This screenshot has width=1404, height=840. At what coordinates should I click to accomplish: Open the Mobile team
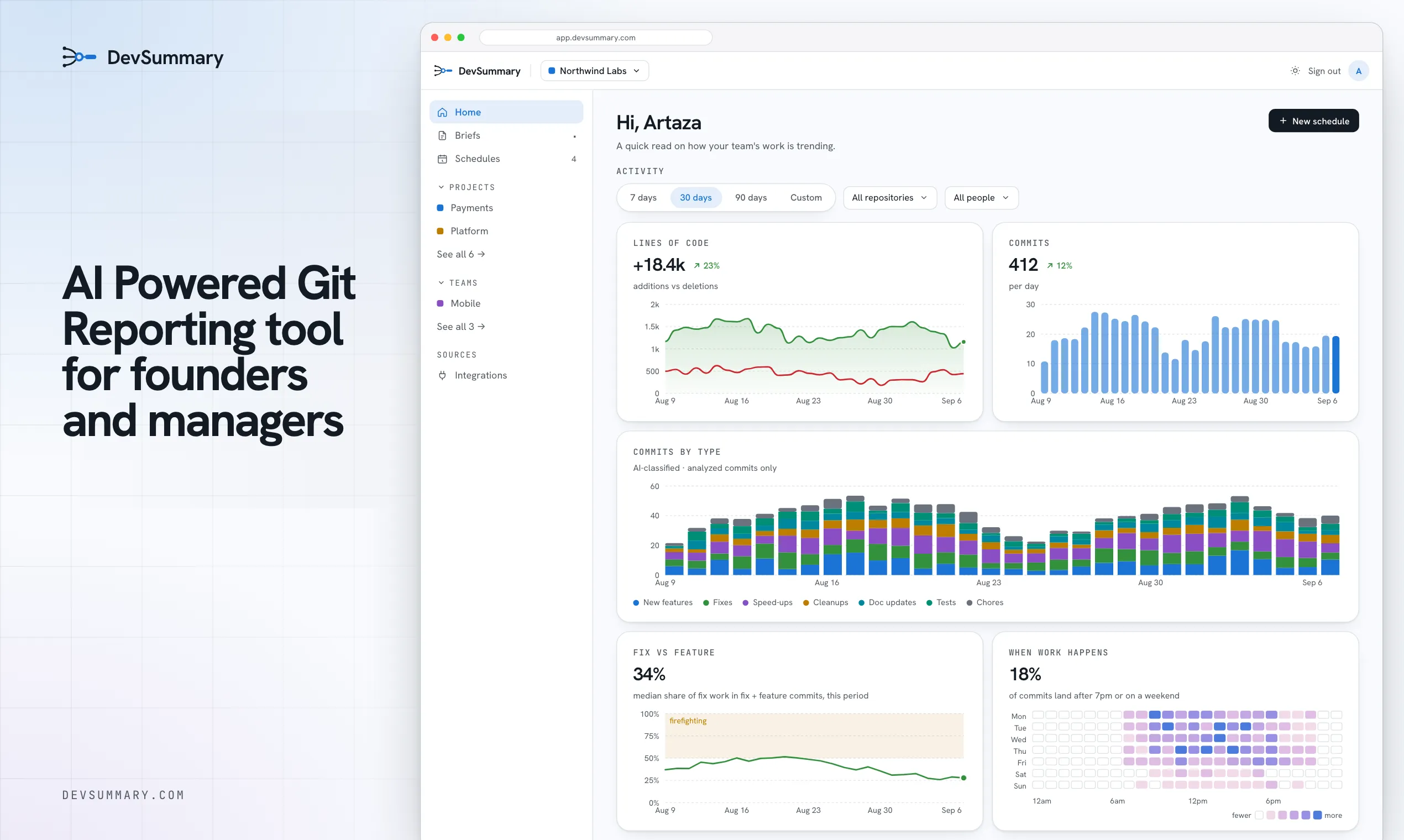pos(506,303)
